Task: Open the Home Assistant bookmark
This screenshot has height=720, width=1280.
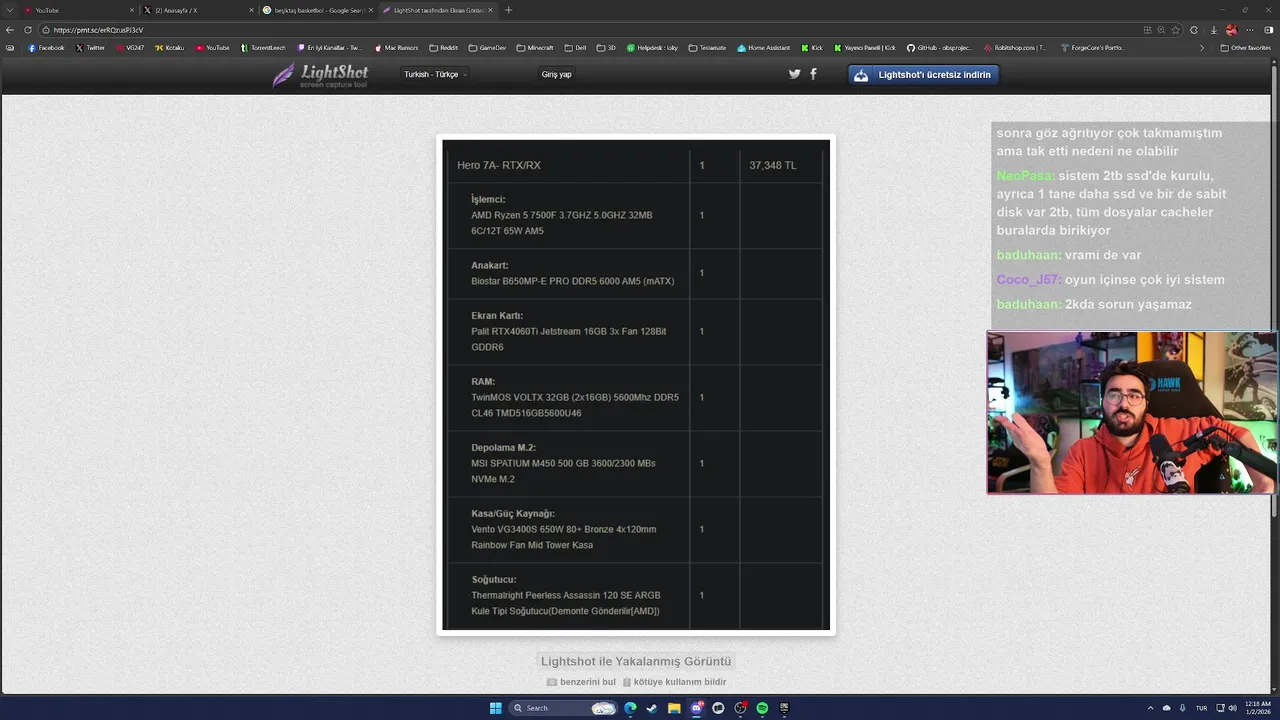Action: (764, 47)
